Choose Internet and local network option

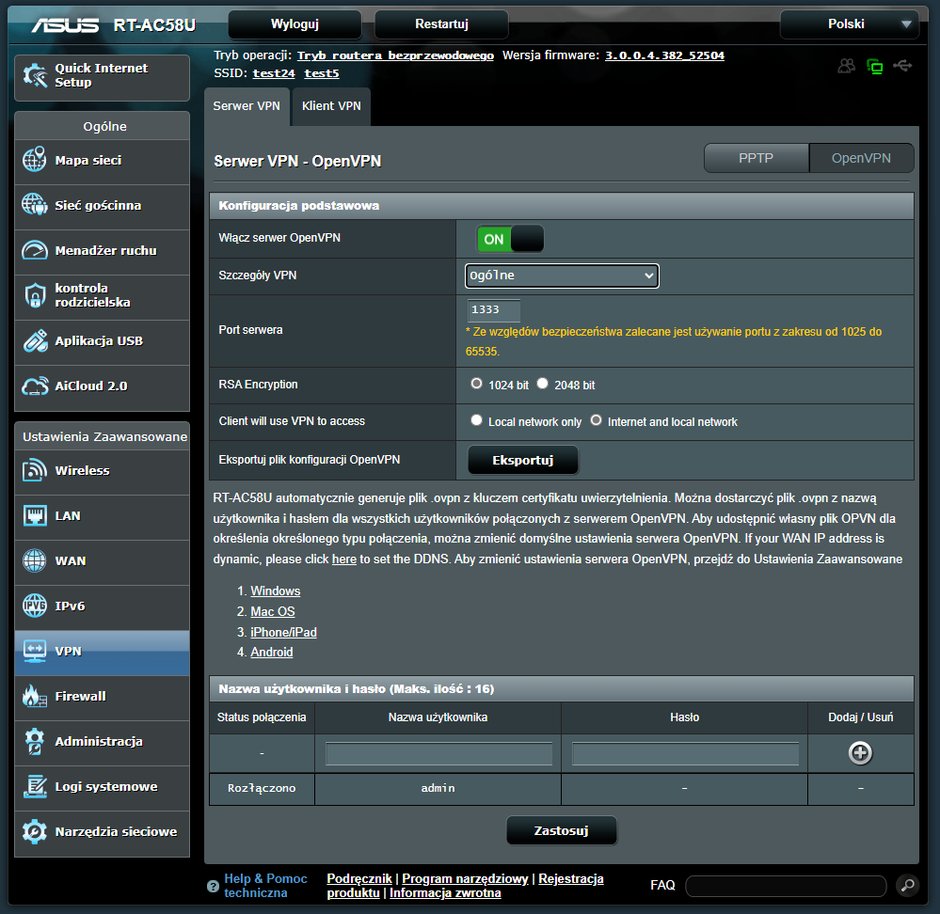click(x=596, y=420)
